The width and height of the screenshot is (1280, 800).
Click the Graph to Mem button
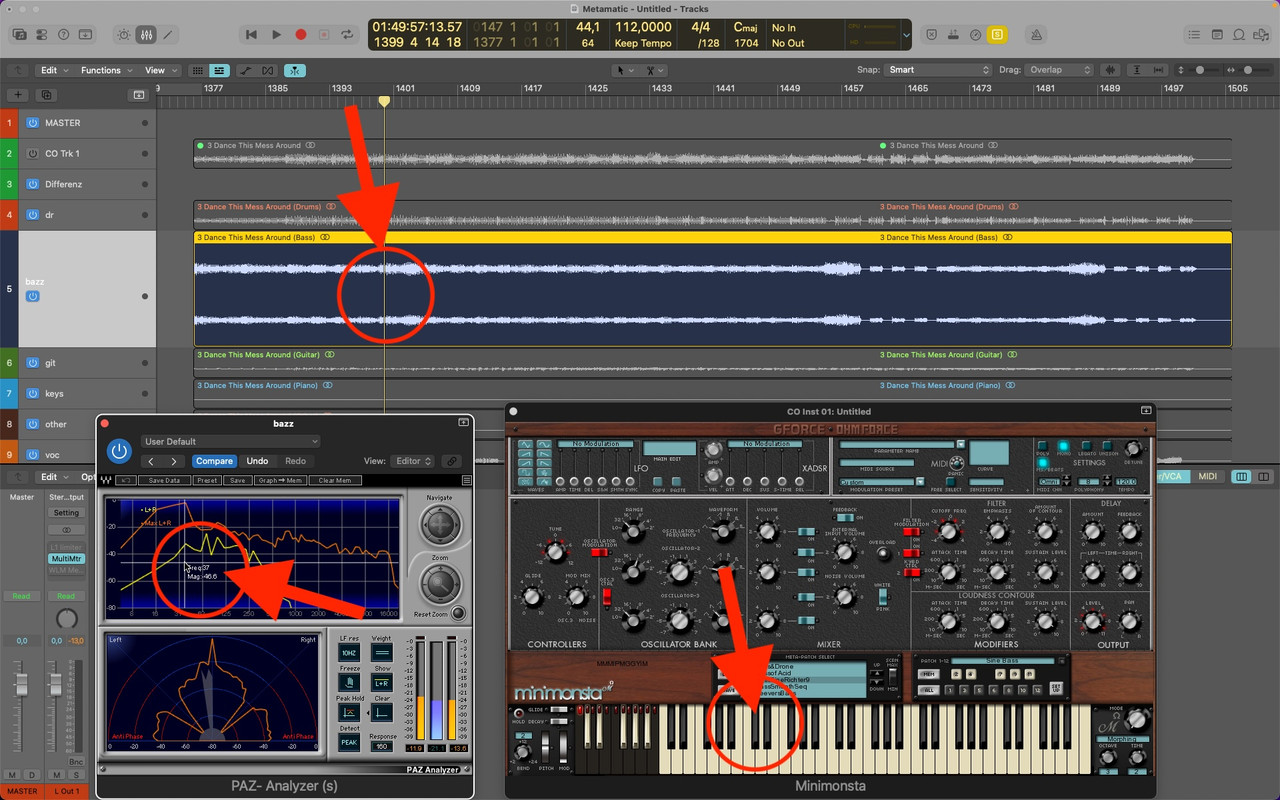click(x=280, y=481)
